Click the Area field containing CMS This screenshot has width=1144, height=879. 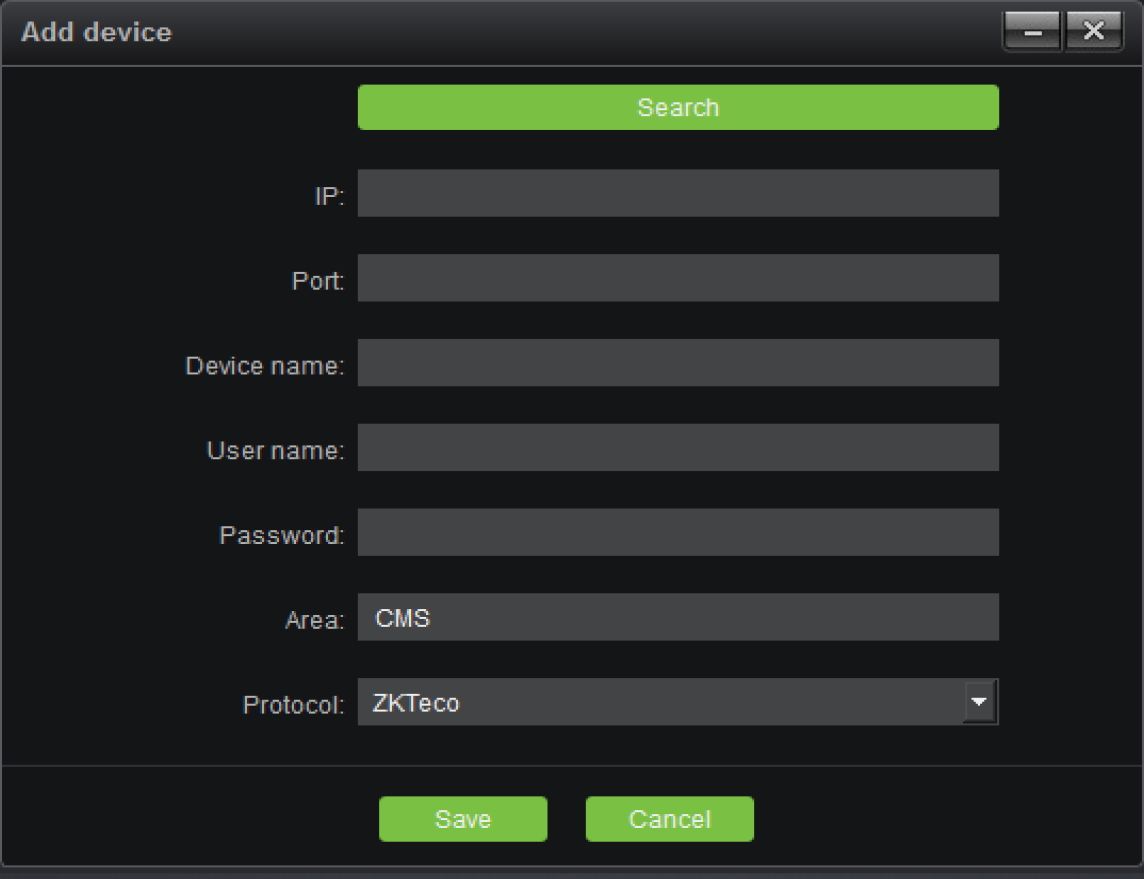point(678,617)
